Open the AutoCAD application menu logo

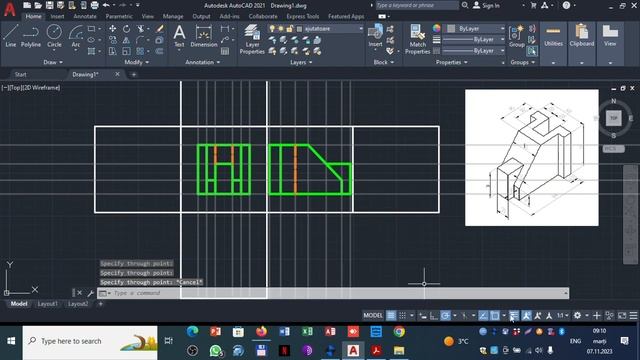(x=9, y=9)
